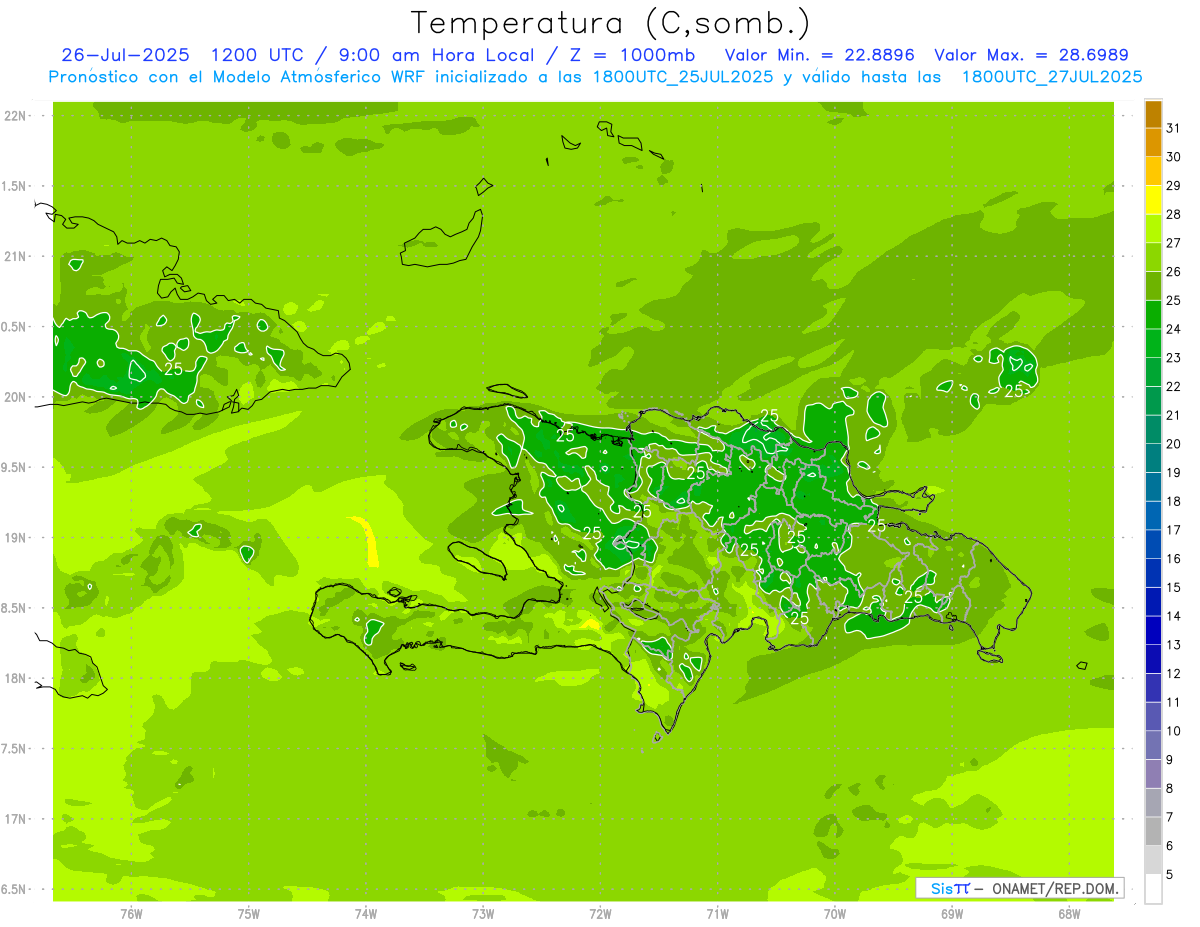The image size is (1200, 927).
Task: Click the purple legend swatch between 8 and 9
Action: [1153, 774]
